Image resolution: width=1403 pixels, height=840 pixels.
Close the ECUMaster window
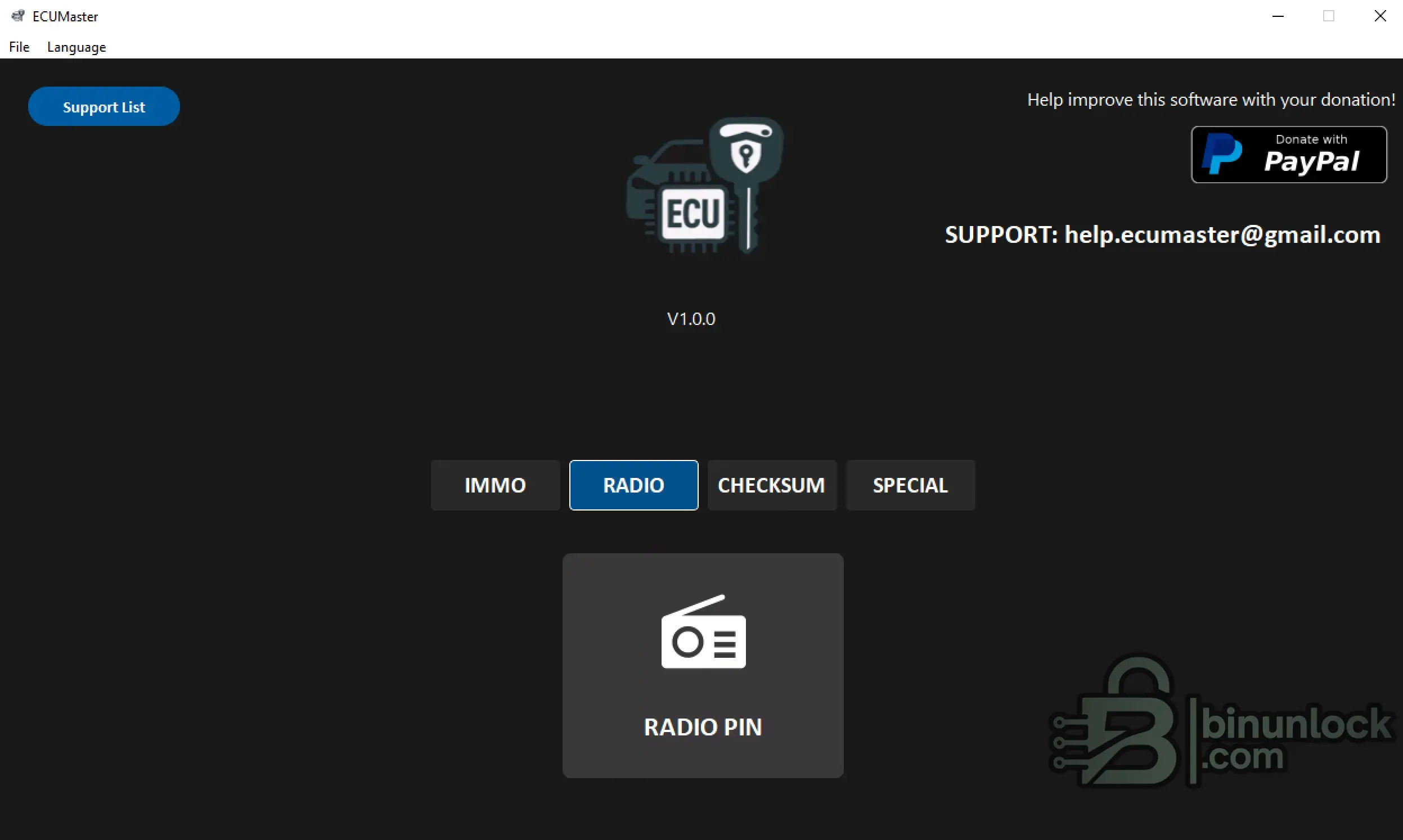(x=1380, y=16)
